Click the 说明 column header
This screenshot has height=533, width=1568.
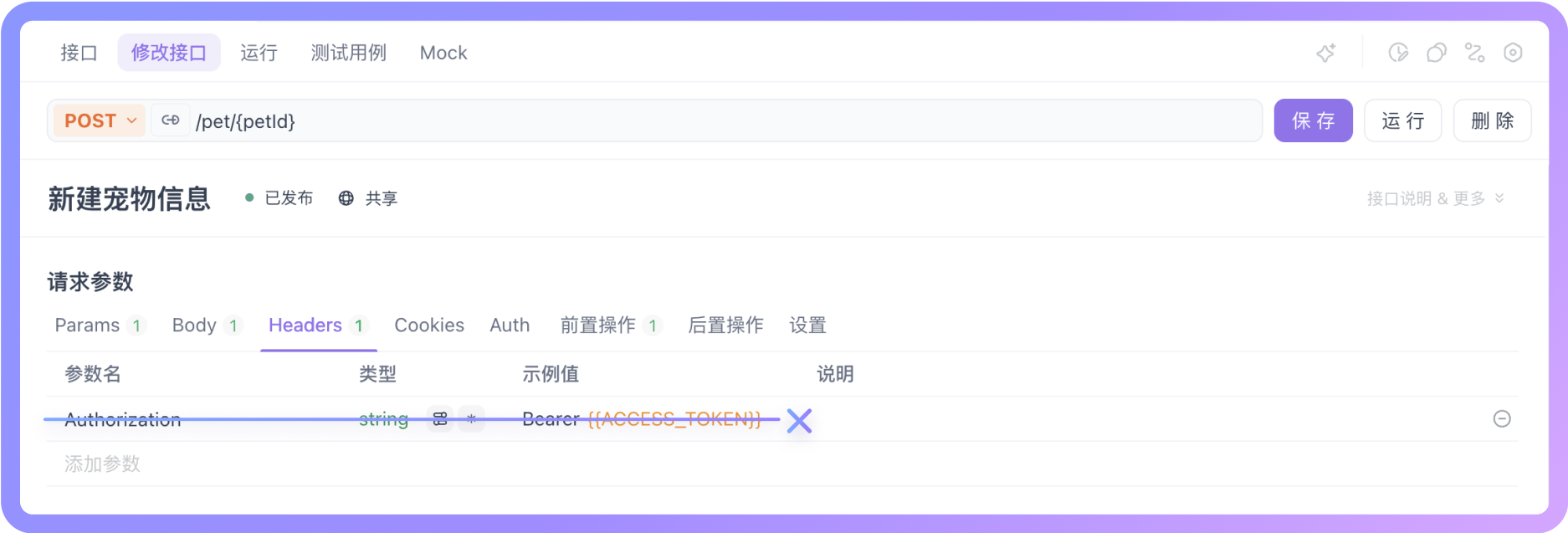pos(835,374)
